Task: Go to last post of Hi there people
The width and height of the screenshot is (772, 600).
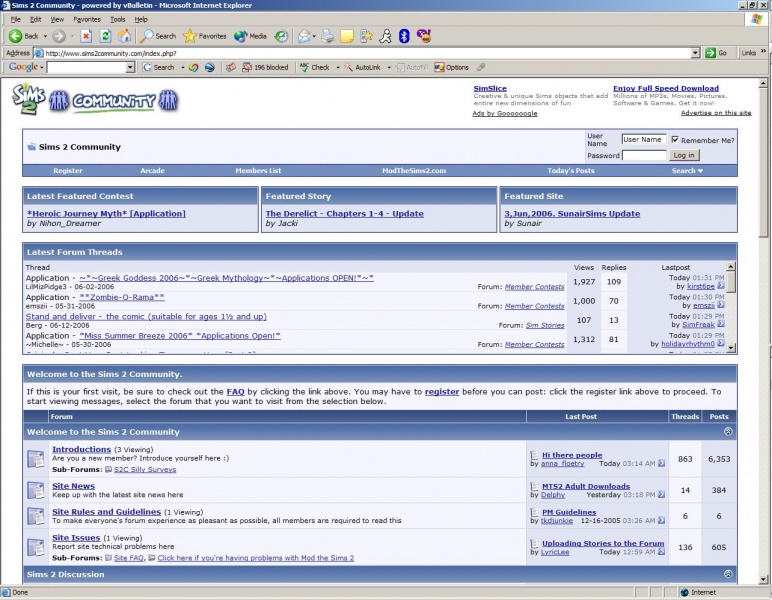Action: coord(661,463)
